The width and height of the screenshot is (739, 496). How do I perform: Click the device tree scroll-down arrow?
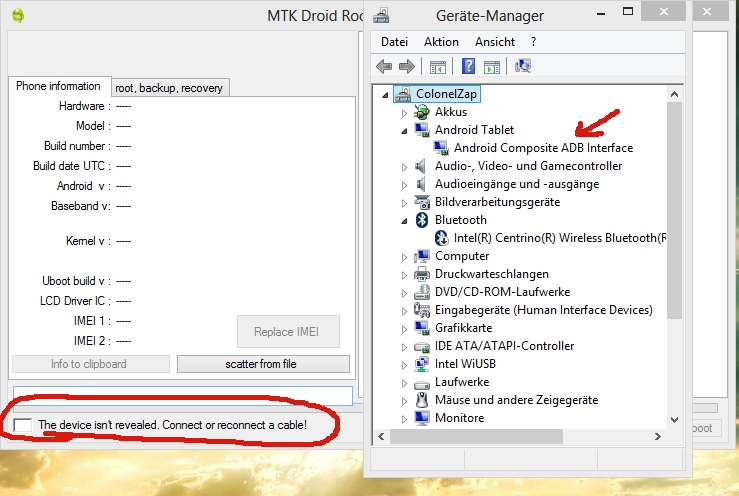674,420
